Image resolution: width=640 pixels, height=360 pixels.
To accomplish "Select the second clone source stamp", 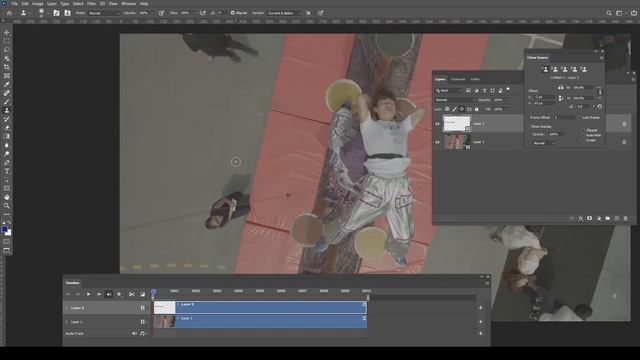I will point(555,69).
